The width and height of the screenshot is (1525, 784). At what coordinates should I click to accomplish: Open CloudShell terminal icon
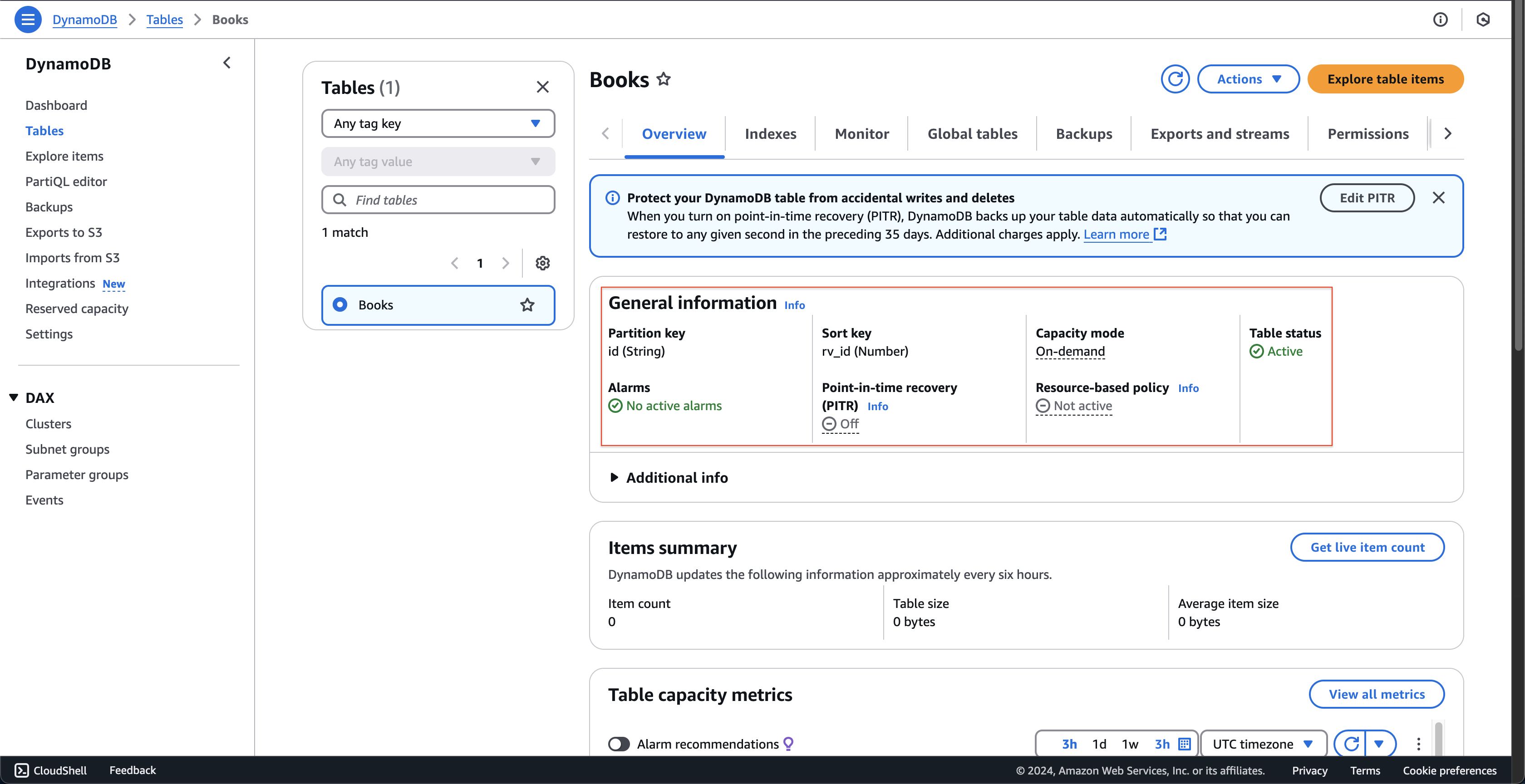click(21, 770)
